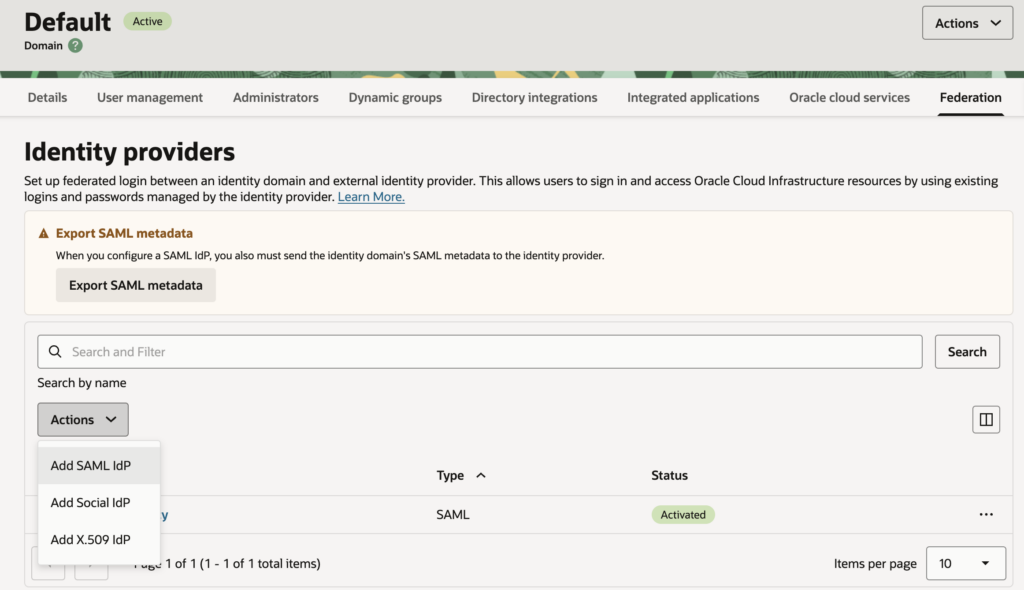
Task: Click the magnifier icon in search field
Action: [x=56, y=352]
